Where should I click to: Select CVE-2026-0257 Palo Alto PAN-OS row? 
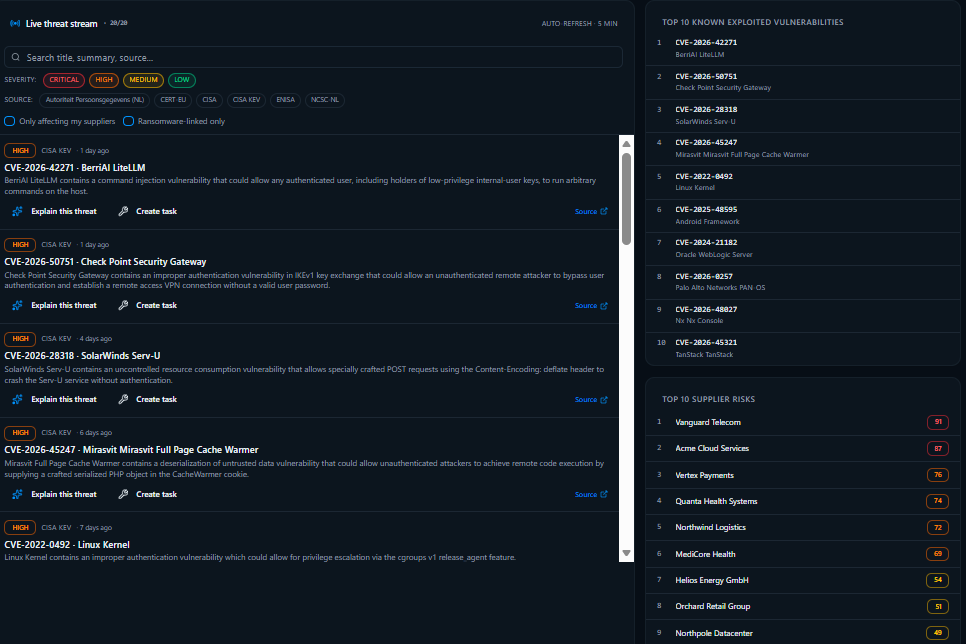(x=803, y=282)
